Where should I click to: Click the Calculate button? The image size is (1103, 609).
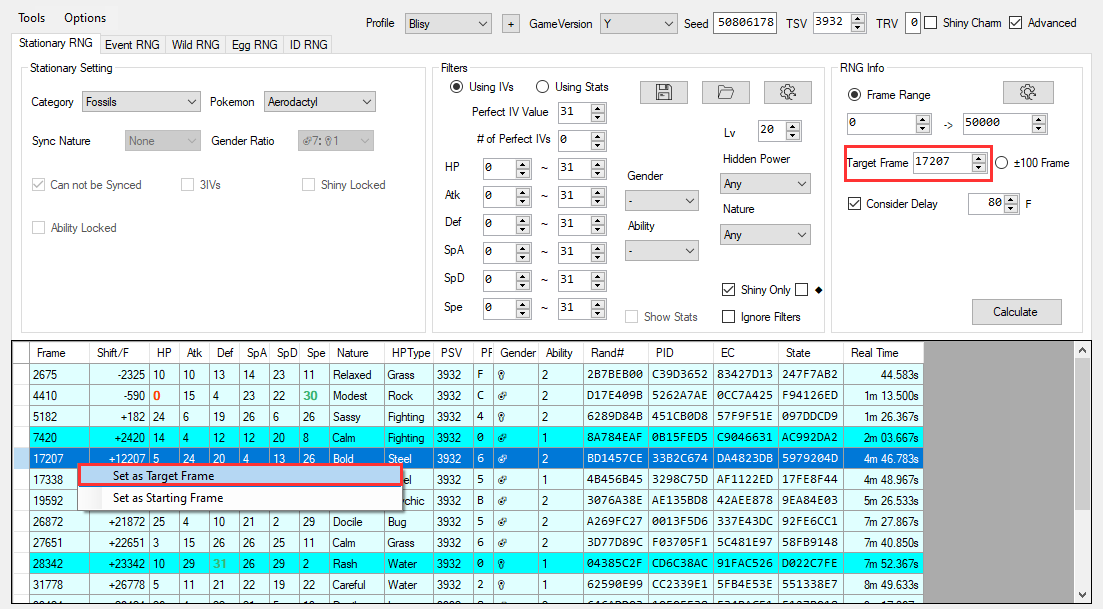point(1016,312)
